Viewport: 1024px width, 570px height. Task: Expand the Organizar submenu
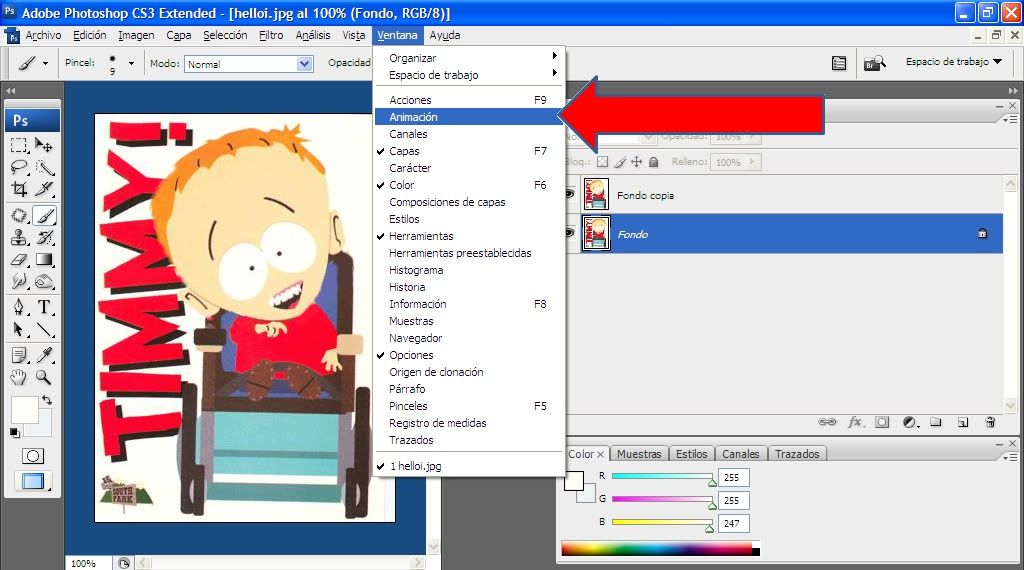coord(468,57)
